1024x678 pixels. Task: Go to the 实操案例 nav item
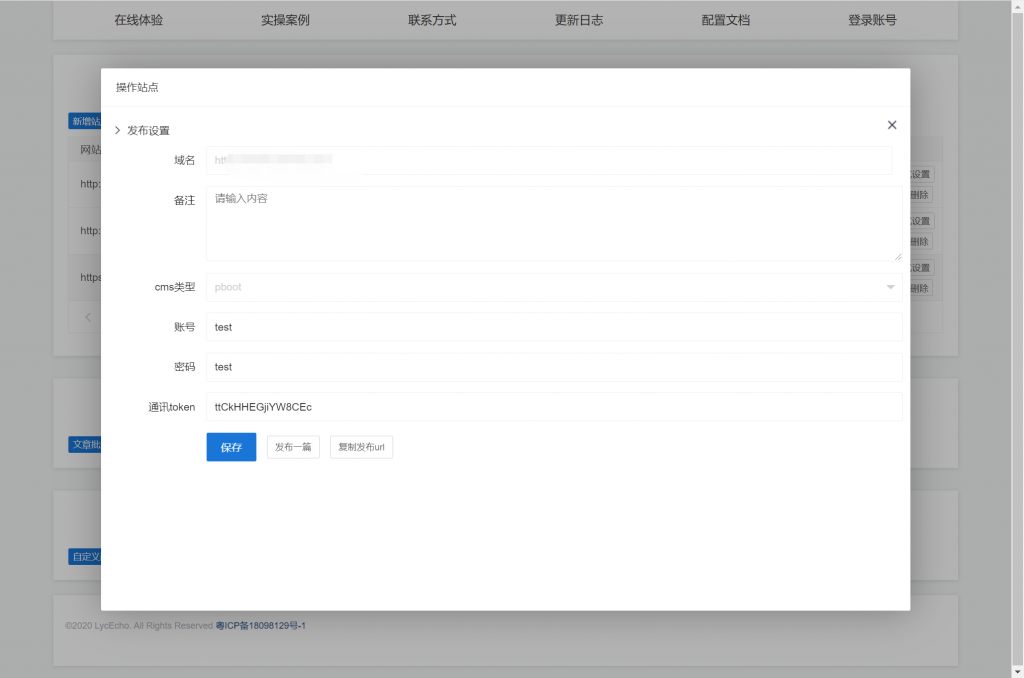[x=285, y=20]
